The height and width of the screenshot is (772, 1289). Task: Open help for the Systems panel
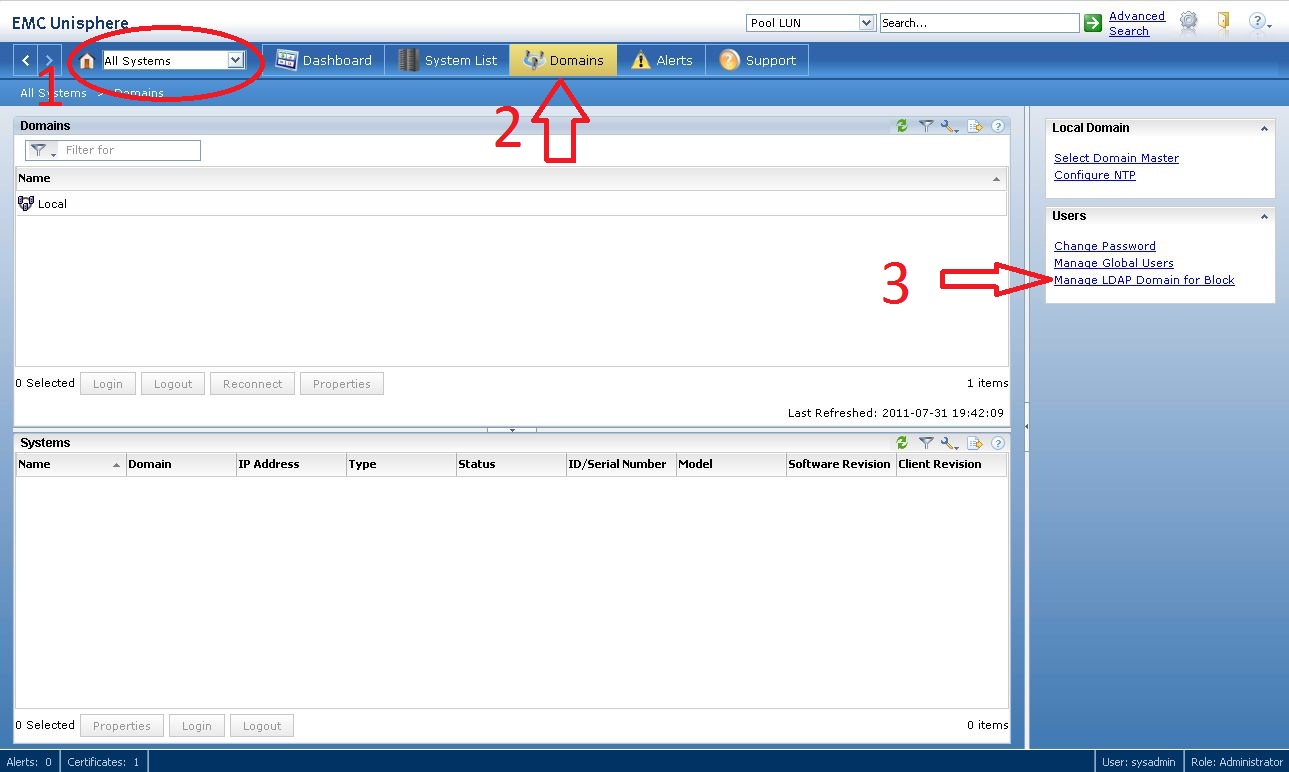coord(997,443)
